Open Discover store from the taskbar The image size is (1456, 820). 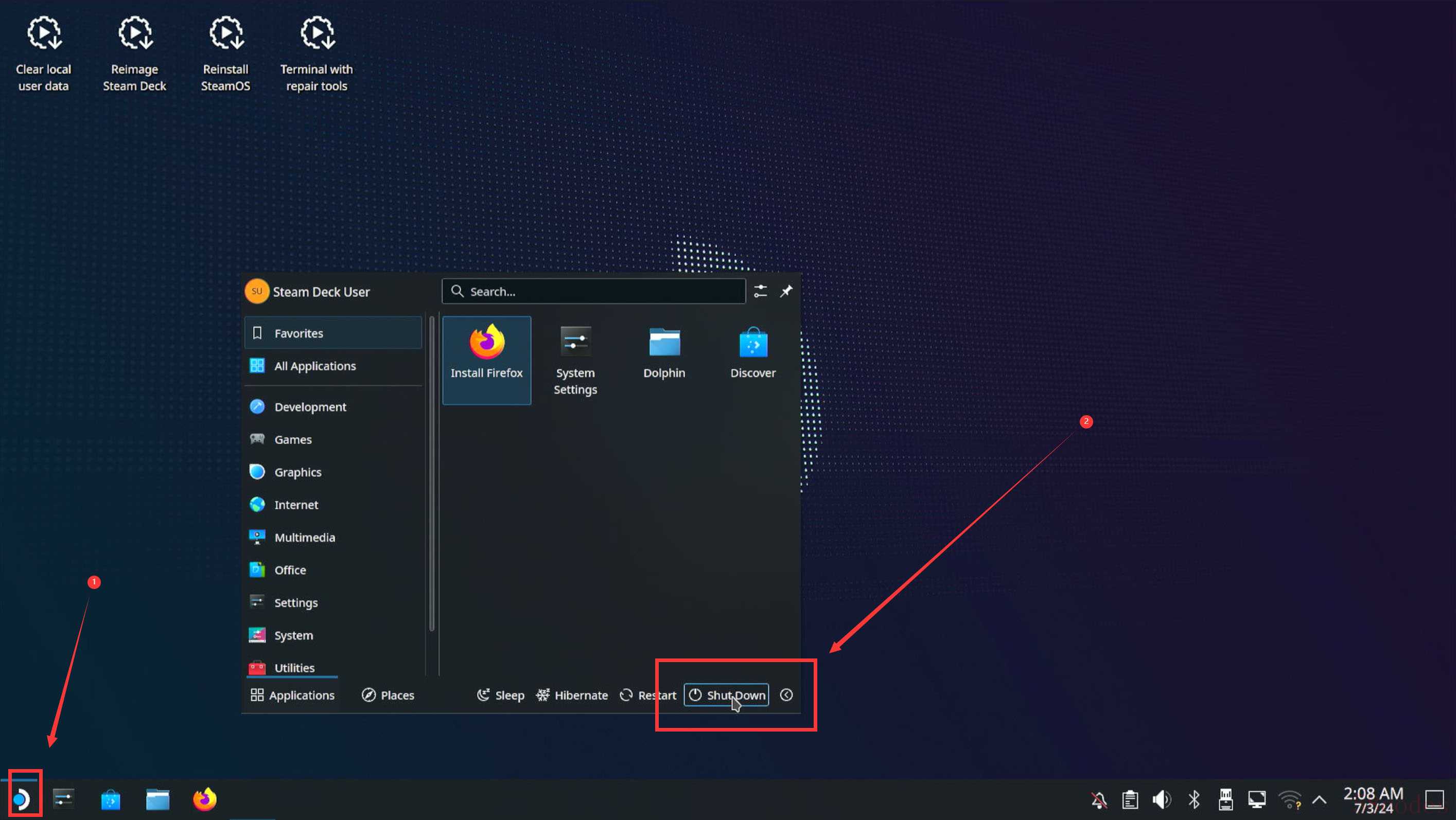[111, 799]
